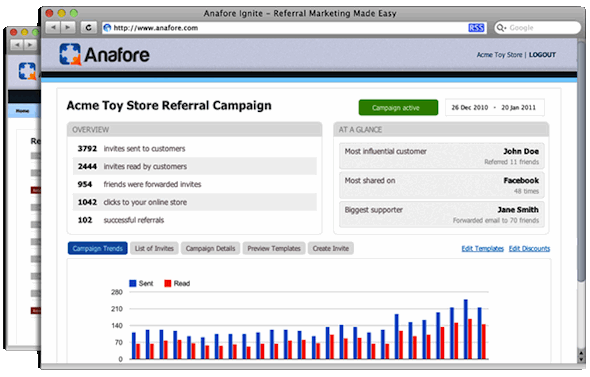Click the OVERVIEW panel header
This screenshot has width=590, height=377.
coord(195,129)
